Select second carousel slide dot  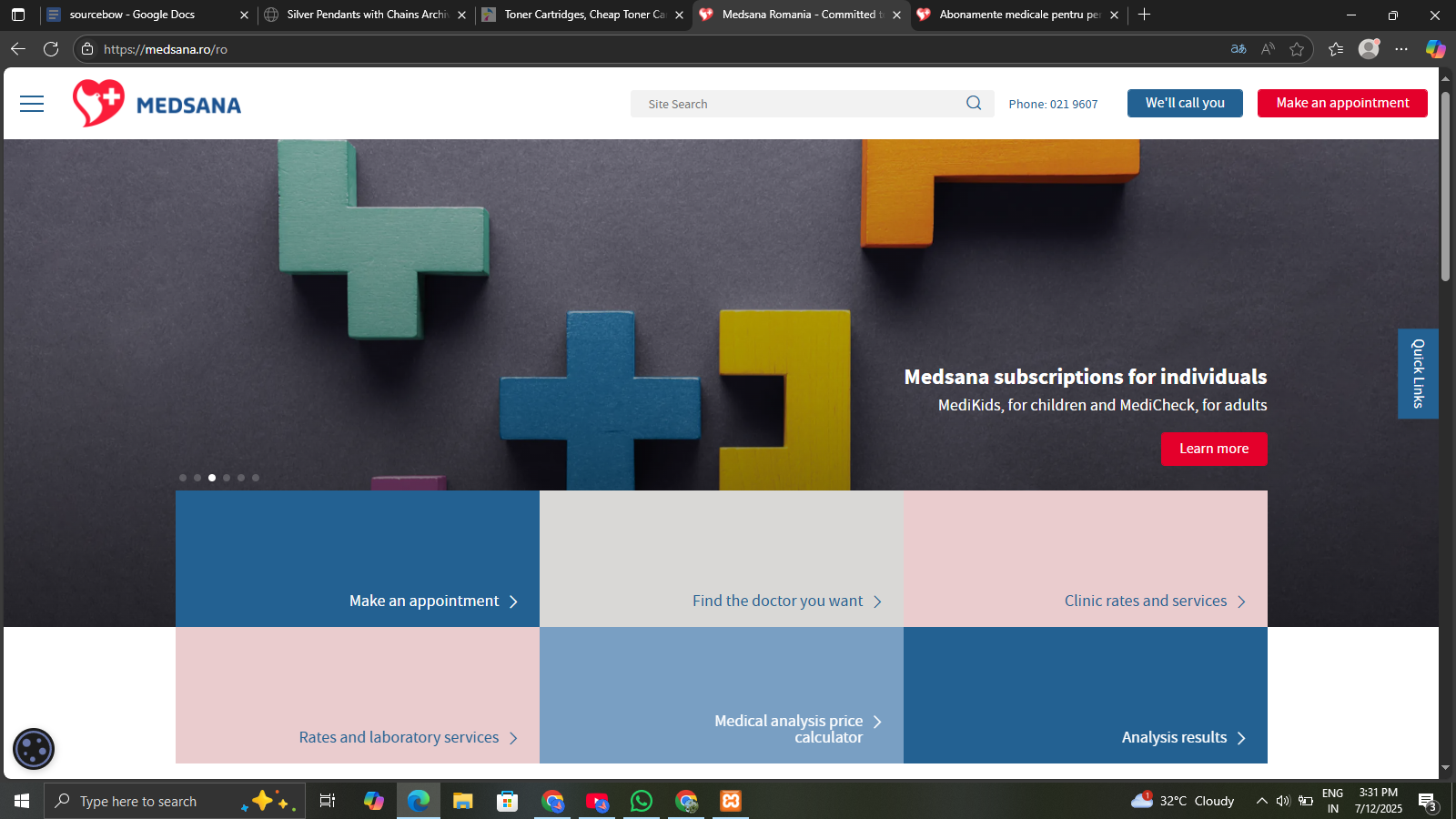click(197, 478)
